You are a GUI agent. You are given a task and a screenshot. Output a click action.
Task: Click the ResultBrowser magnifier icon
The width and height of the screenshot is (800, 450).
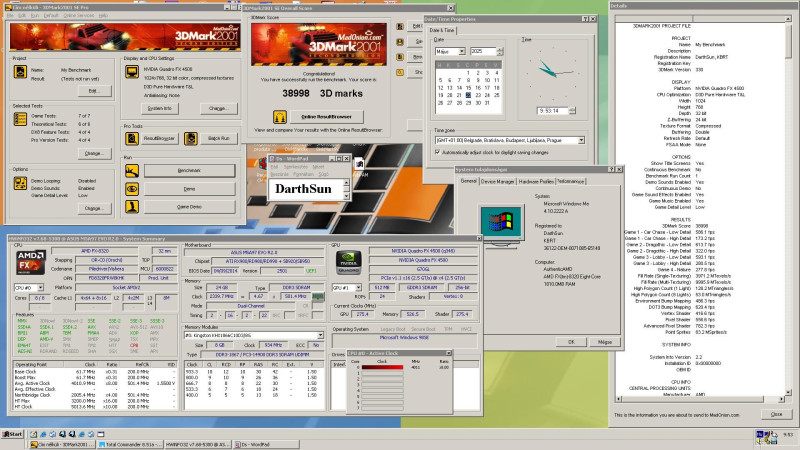pyautogui.click(x=132, y=138)
